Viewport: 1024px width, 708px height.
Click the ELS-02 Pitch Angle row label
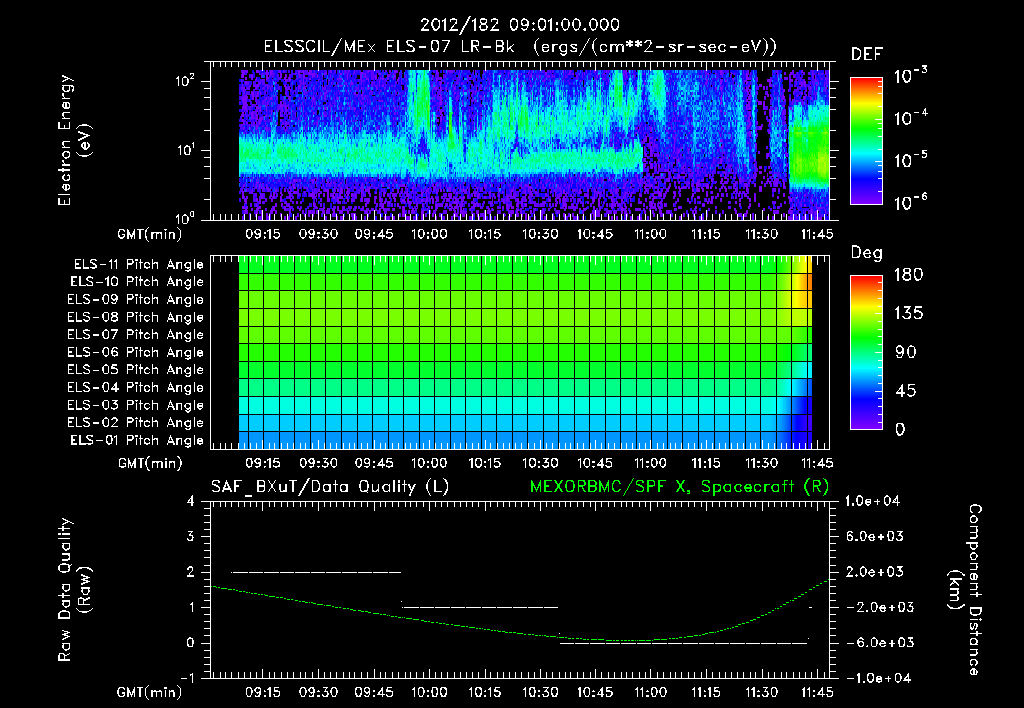coord(136,423)
